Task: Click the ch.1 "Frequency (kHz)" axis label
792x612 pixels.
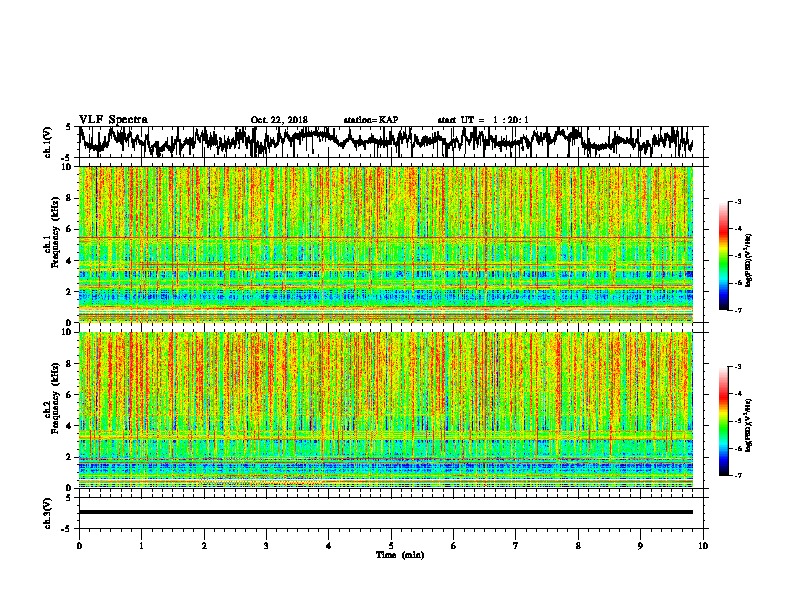Action: [x=55, y=233]
